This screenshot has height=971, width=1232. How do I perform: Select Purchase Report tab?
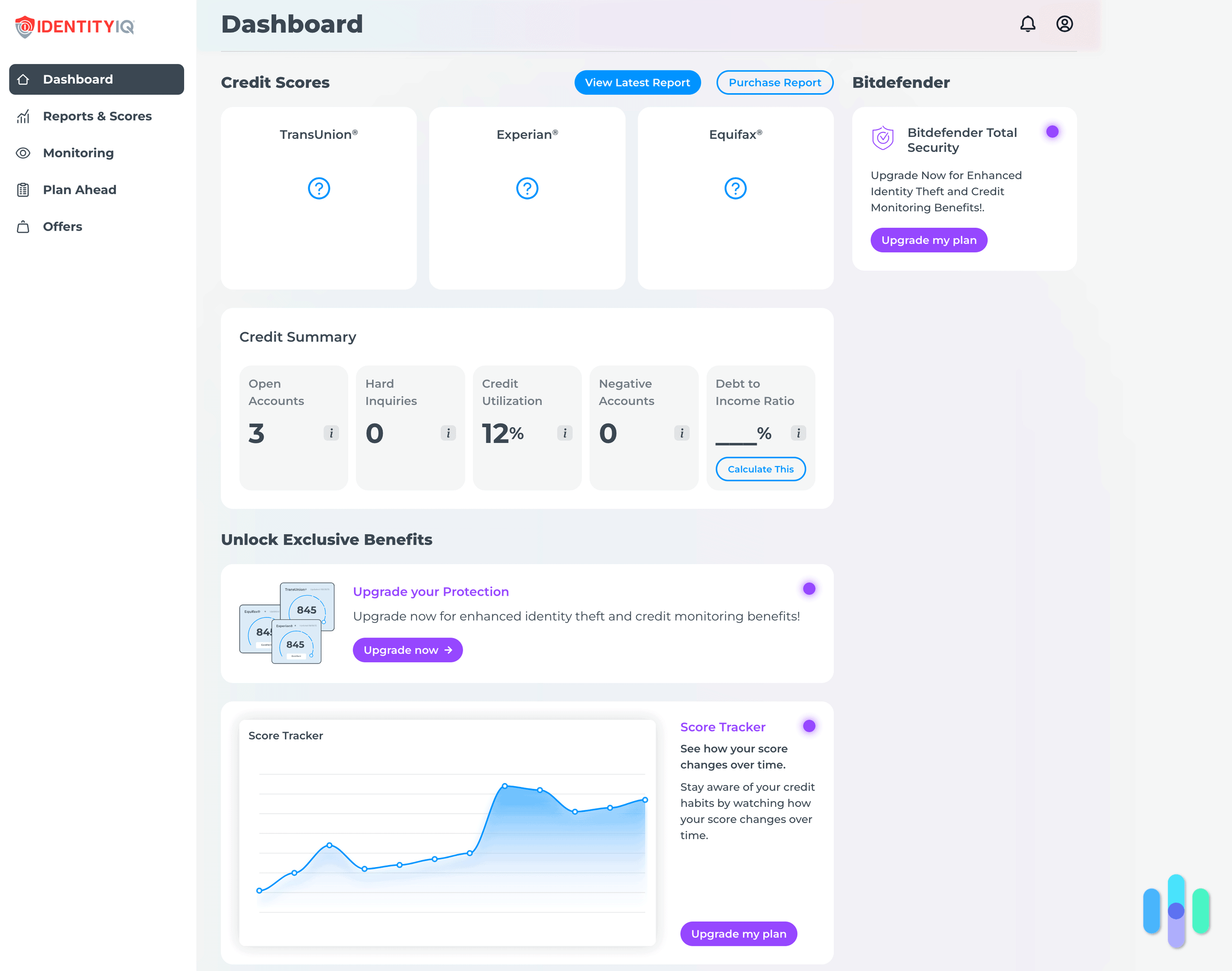coord(774,81)
